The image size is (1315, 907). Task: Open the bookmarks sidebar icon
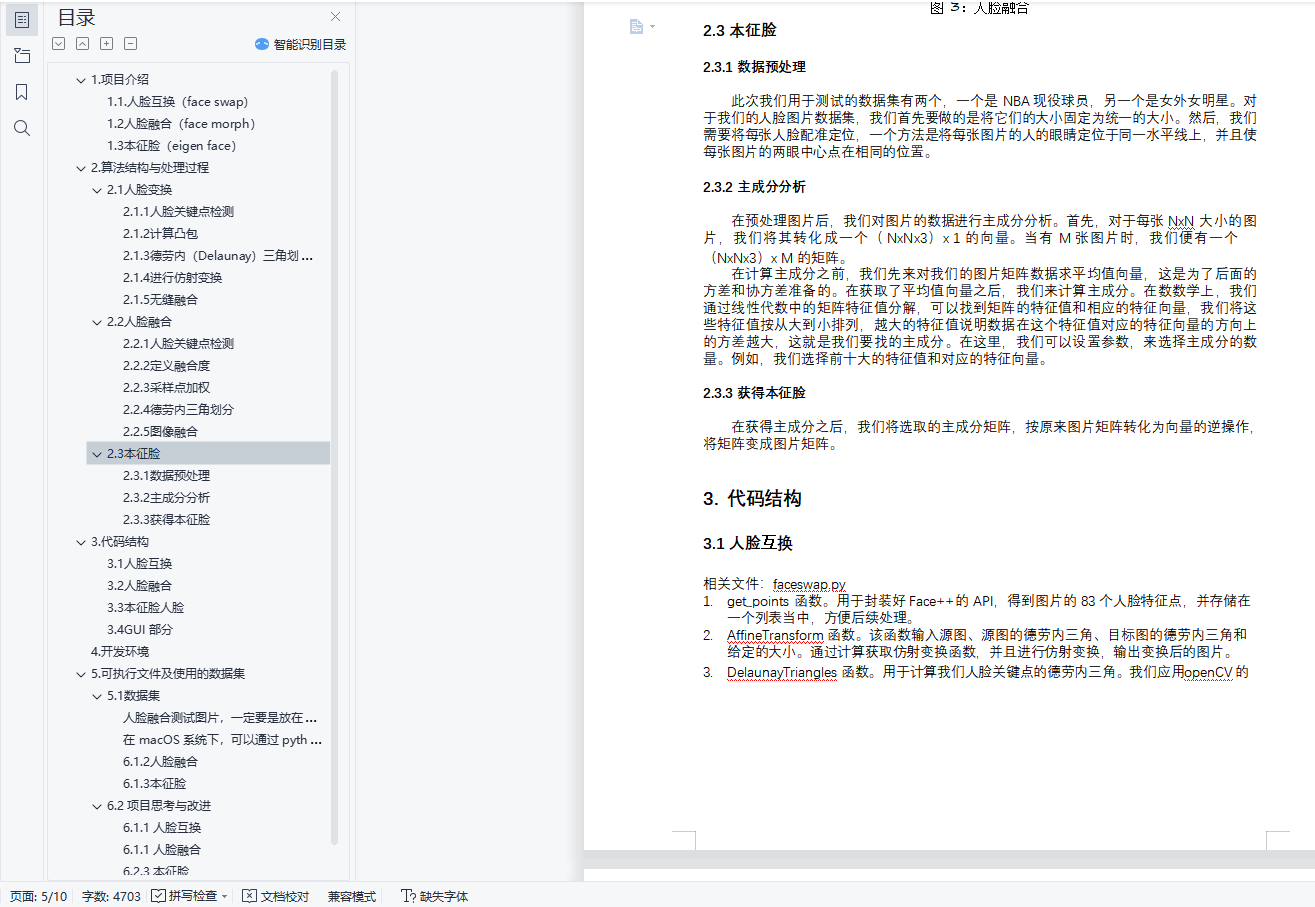(22, 92)
